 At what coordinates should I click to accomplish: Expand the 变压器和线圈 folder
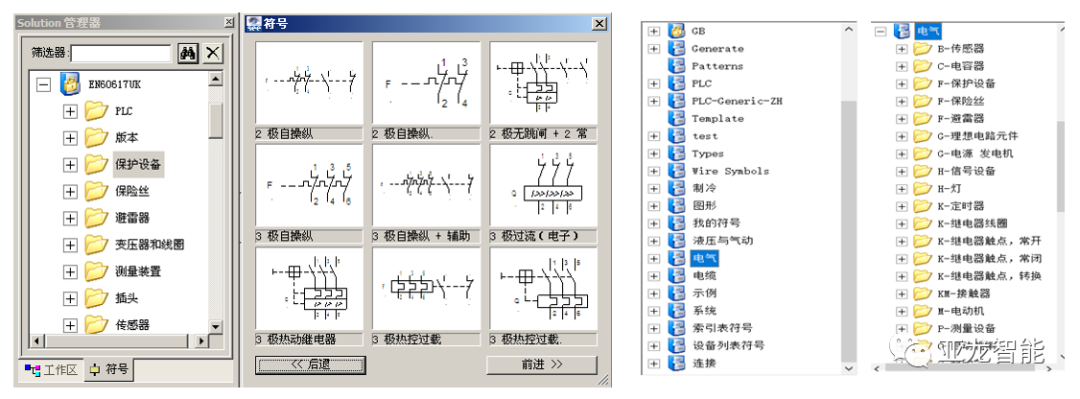pos(70,245)
